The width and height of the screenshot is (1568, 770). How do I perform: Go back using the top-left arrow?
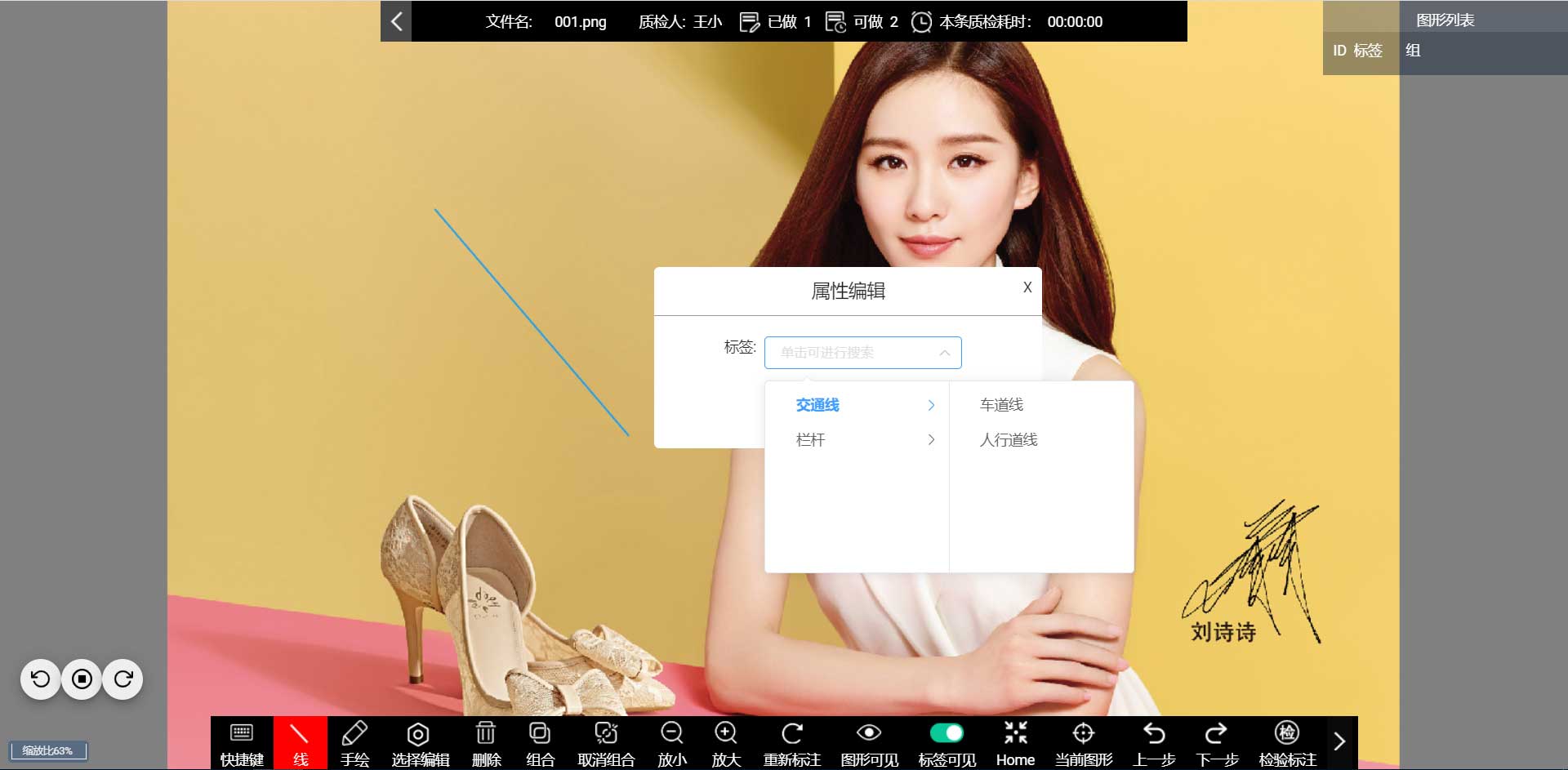[396, 21]
